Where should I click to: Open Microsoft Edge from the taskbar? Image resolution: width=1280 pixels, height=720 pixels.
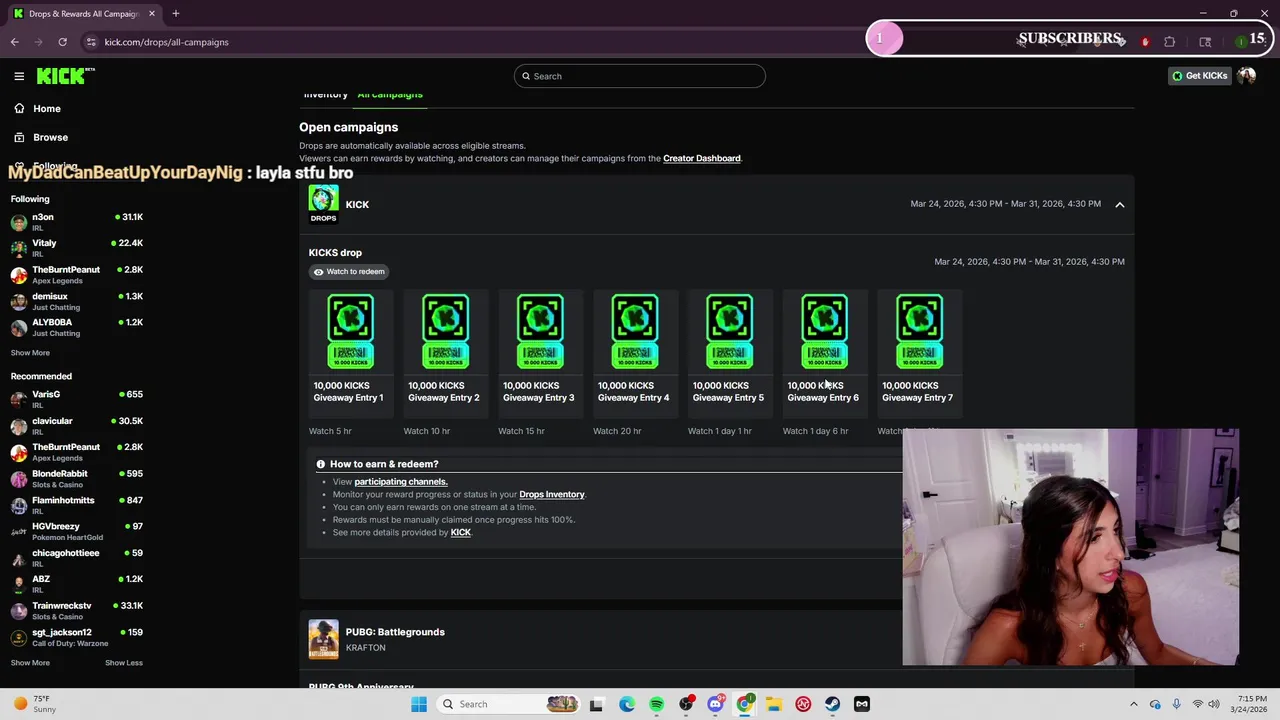pos(626,704)
